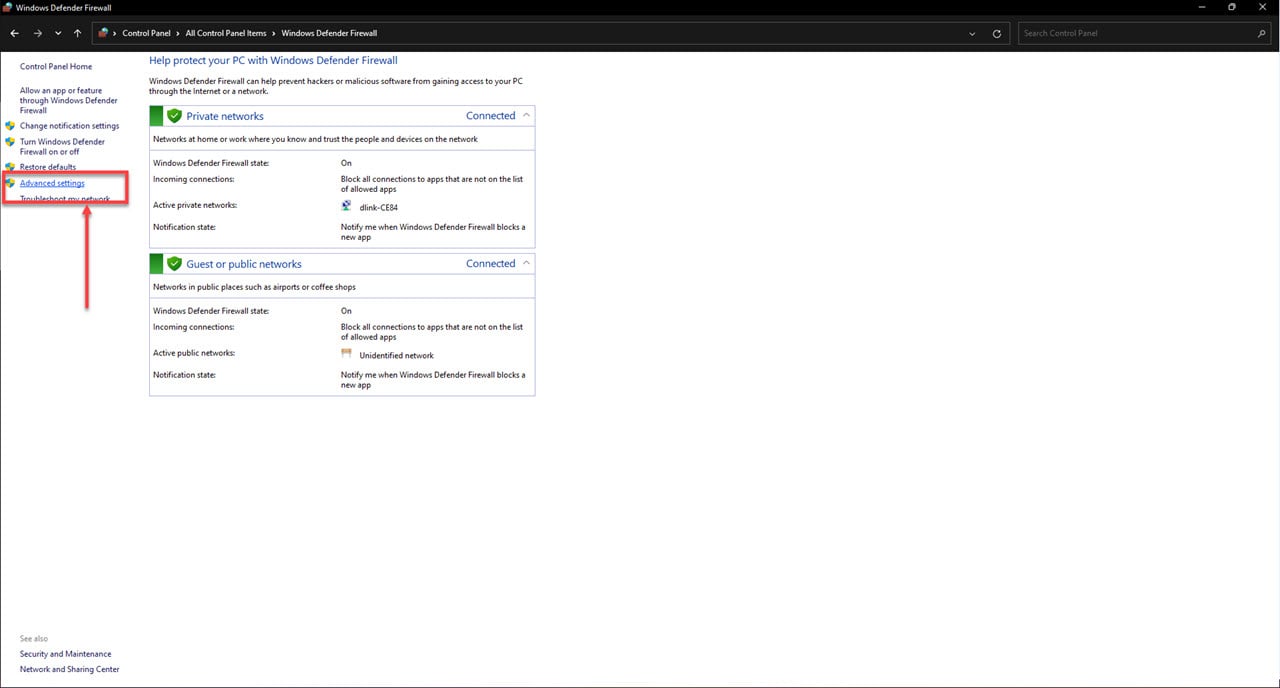Open the recent locations dropdown arrow
The image size is (1280, 688).
pos(58,33)
